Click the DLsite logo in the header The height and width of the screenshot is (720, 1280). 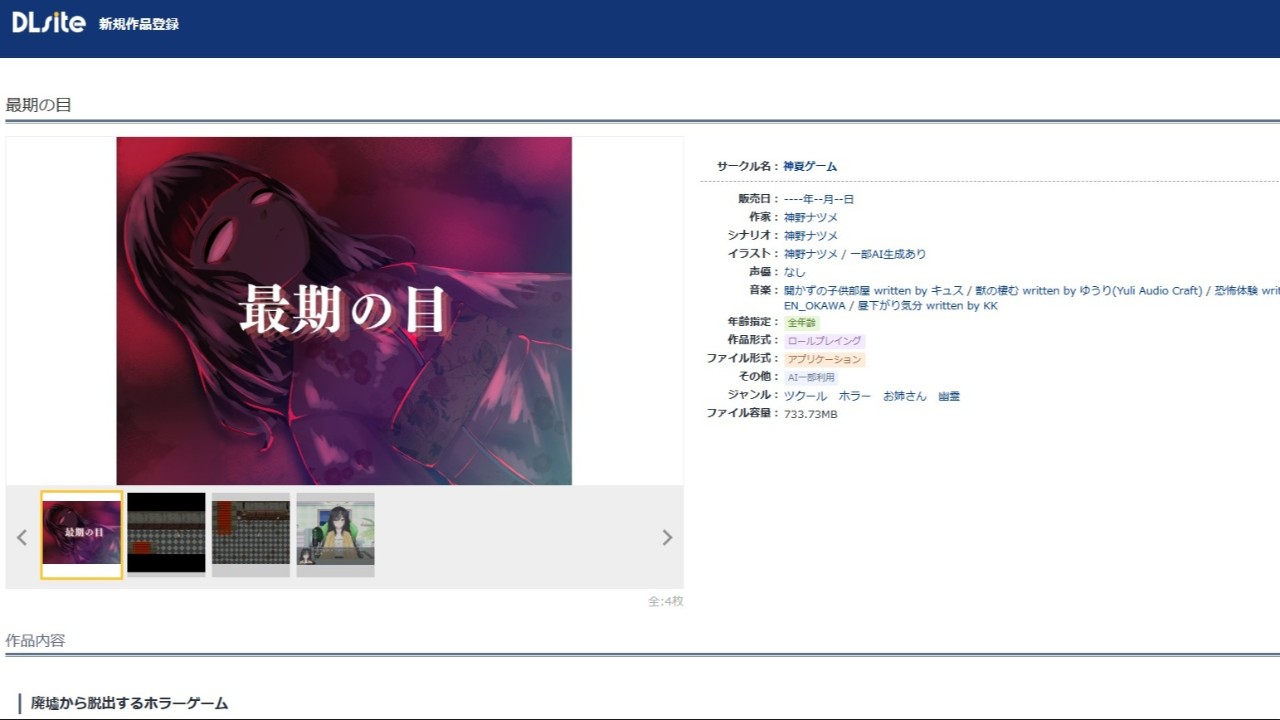point(48,23)
